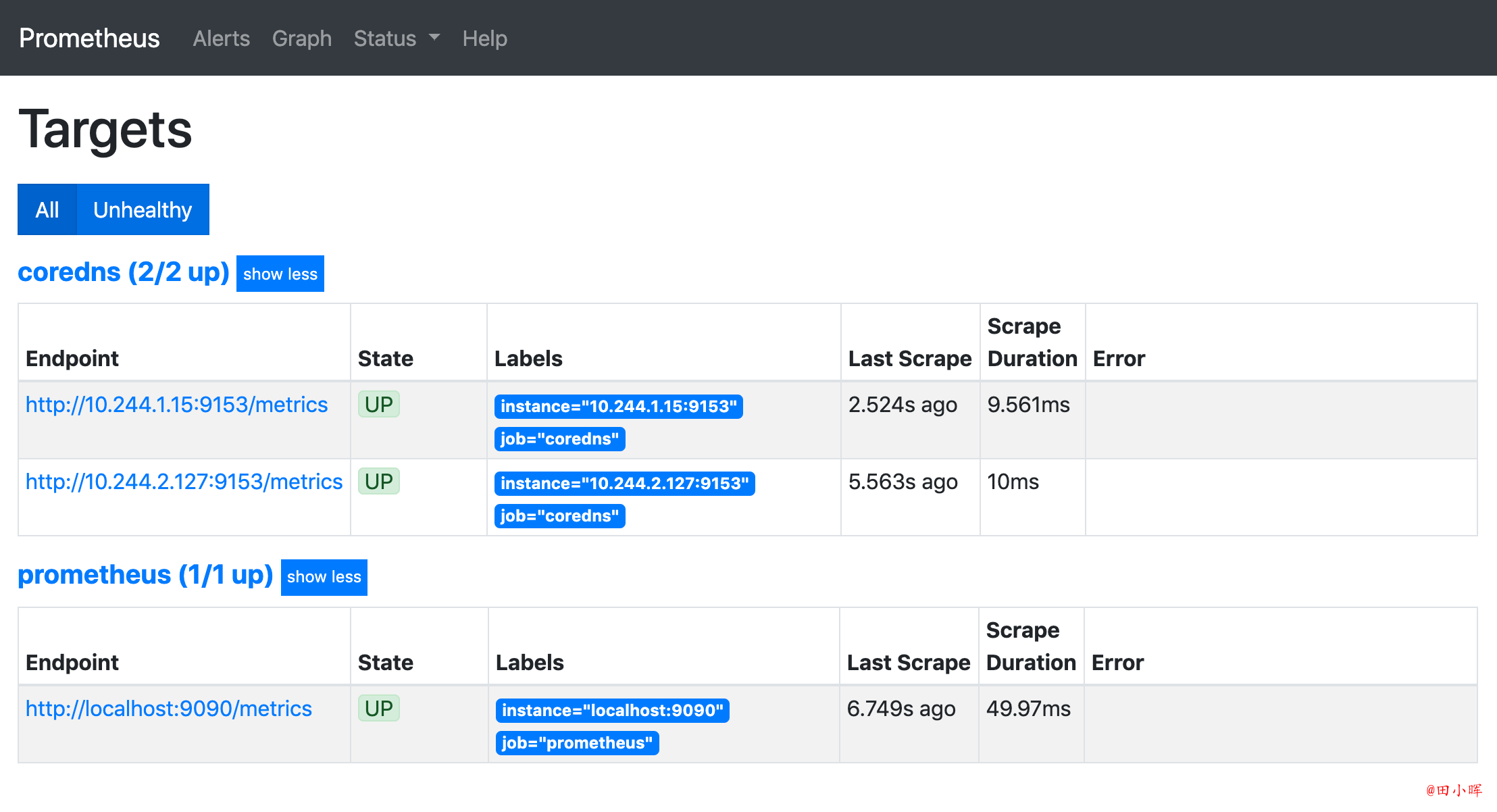Click the prometheus (1/1 up) heading
This screenshot has width=1497, height=812.
click(x=145, y=575)
